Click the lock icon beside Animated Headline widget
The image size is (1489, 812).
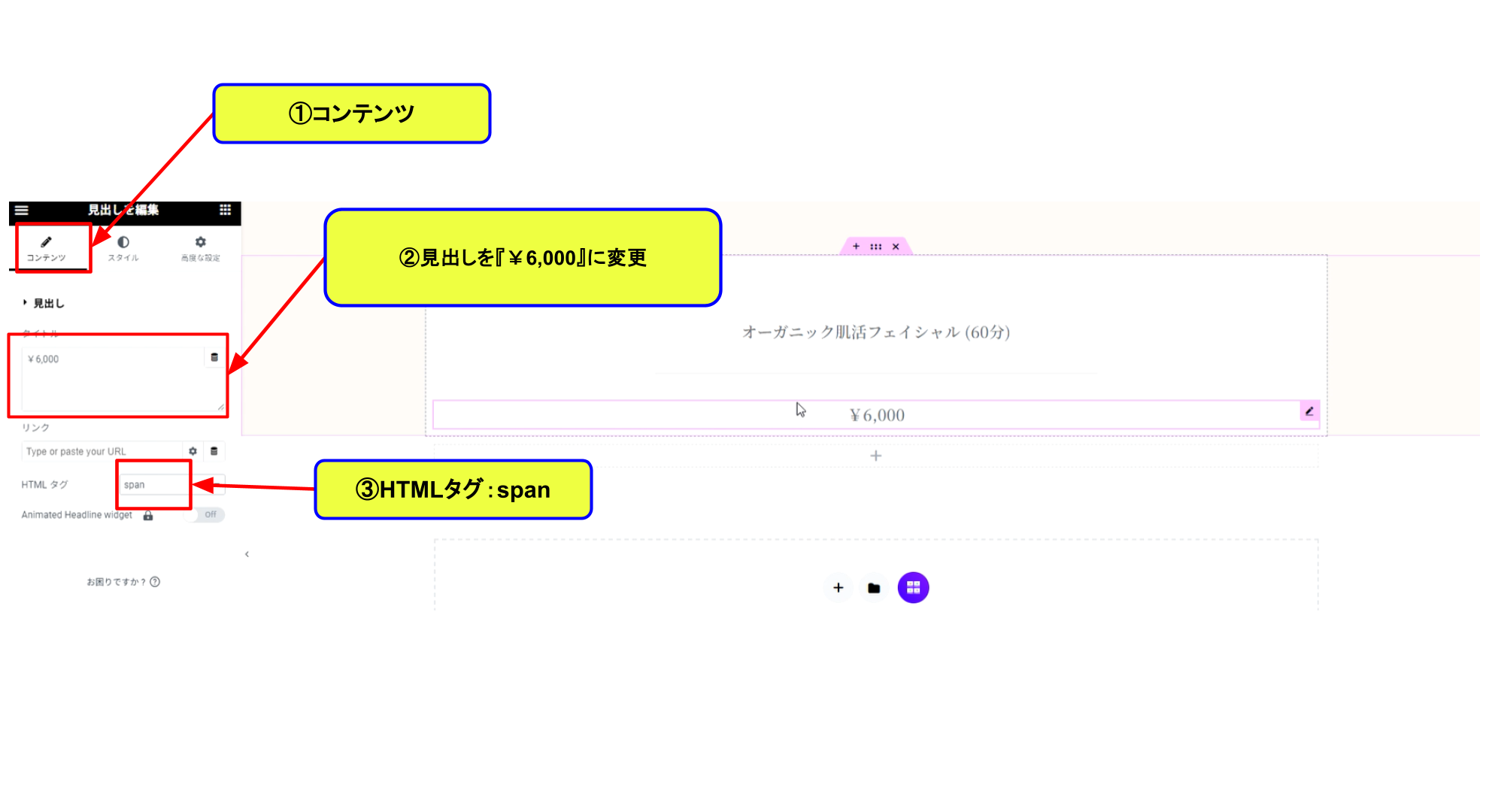[x=148, y=516]
